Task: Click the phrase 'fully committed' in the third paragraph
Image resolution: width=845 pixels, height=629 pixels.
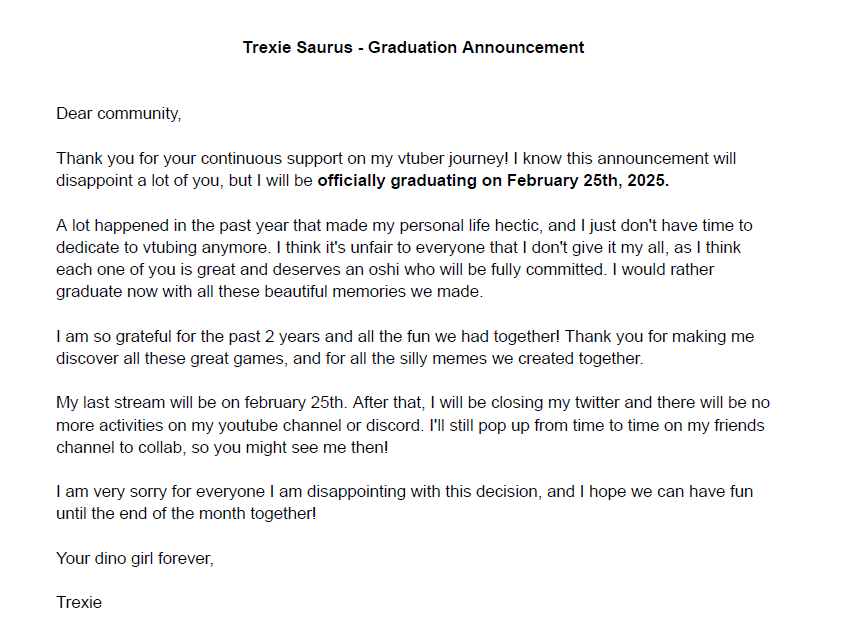Action: [x=548, y=269]
